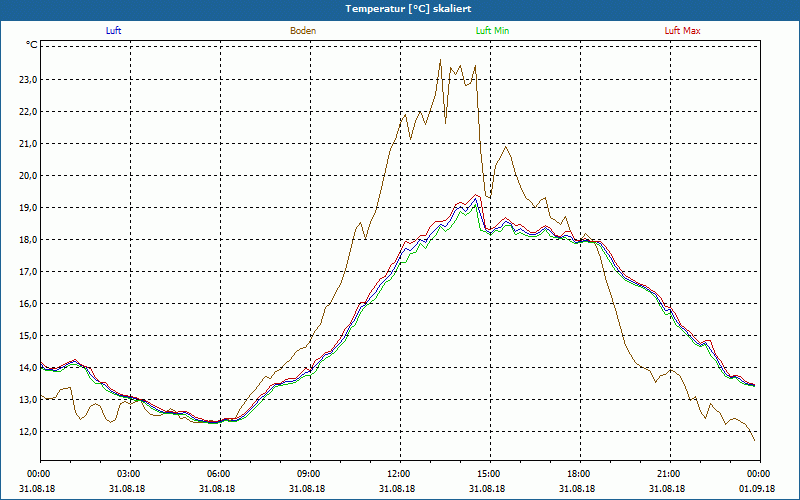Click the 21,0 y-axis value

pos(28,144)
